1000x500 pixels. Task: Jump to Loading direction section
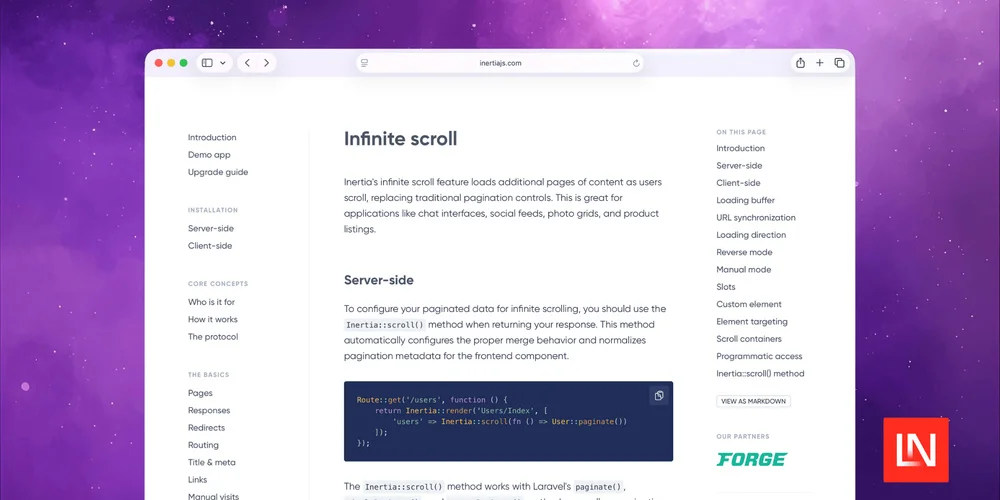[751, 235]
